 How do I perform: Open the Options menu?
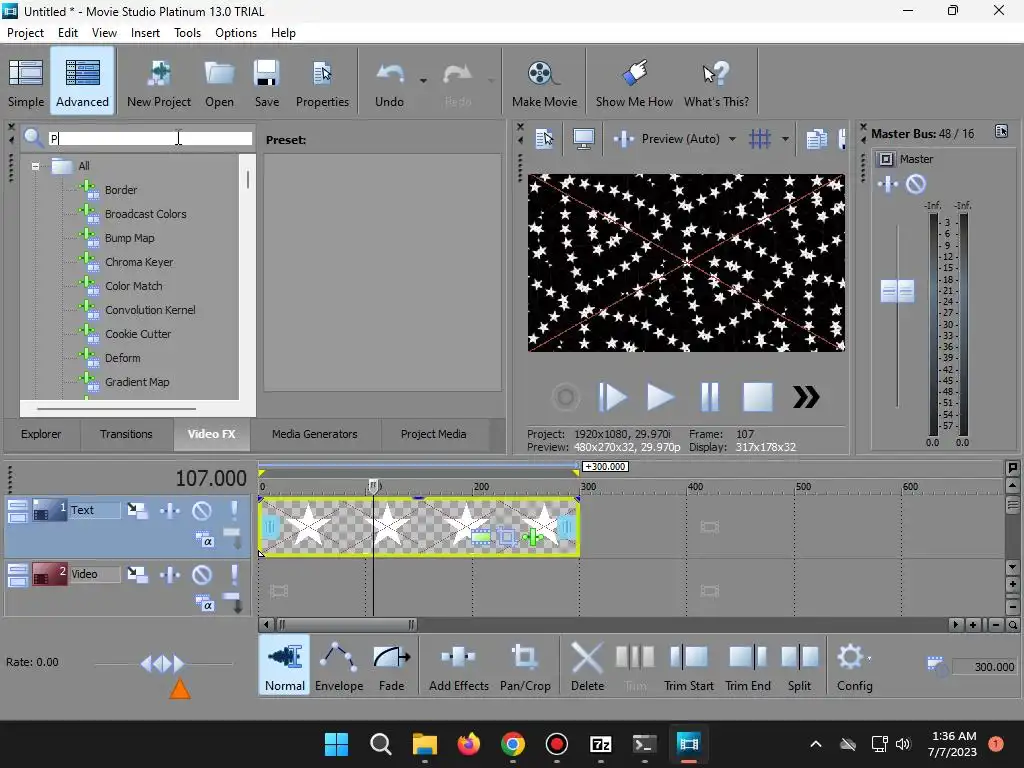tap(236, 33)
